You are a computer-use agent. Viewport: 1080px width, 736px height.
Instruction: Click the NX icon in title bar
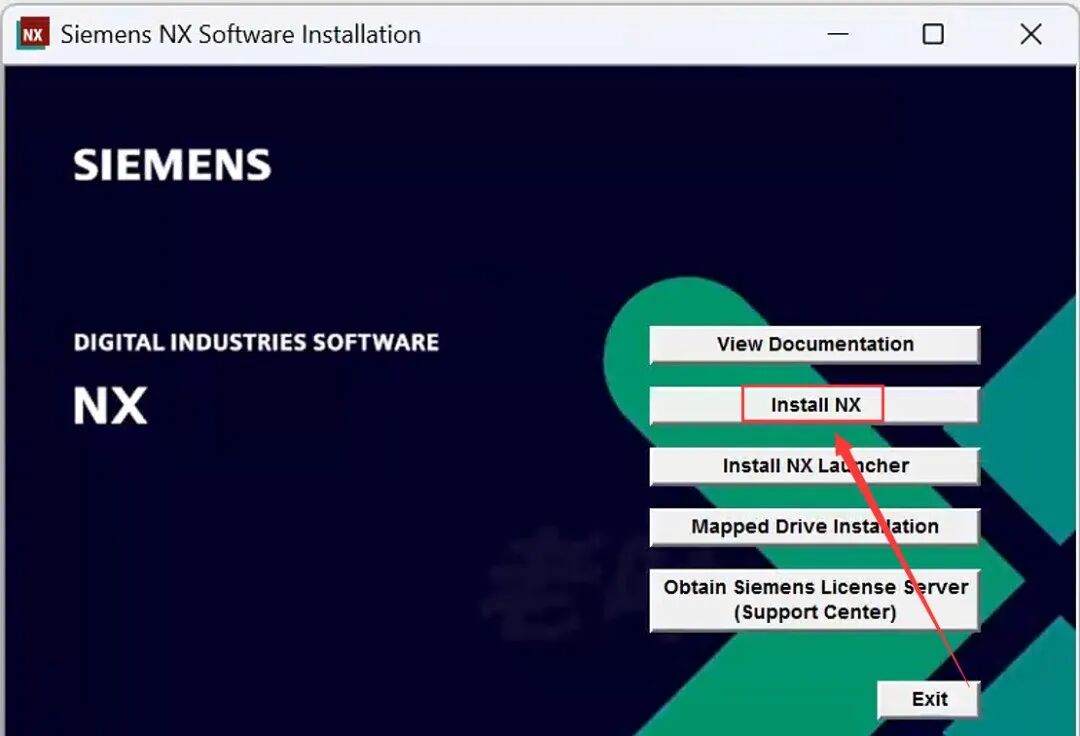point(32,34)
